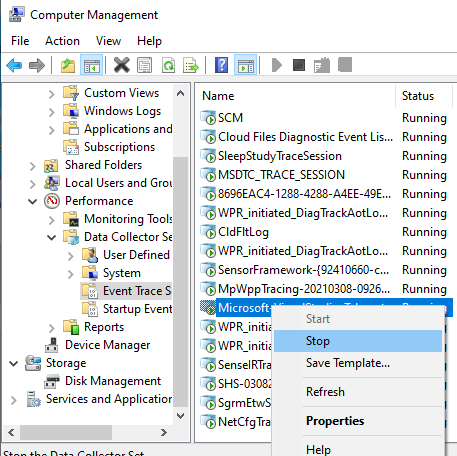The image size is (457, 456).
Task: Click tree pane scroll down arrow
Action: (180, 416)
